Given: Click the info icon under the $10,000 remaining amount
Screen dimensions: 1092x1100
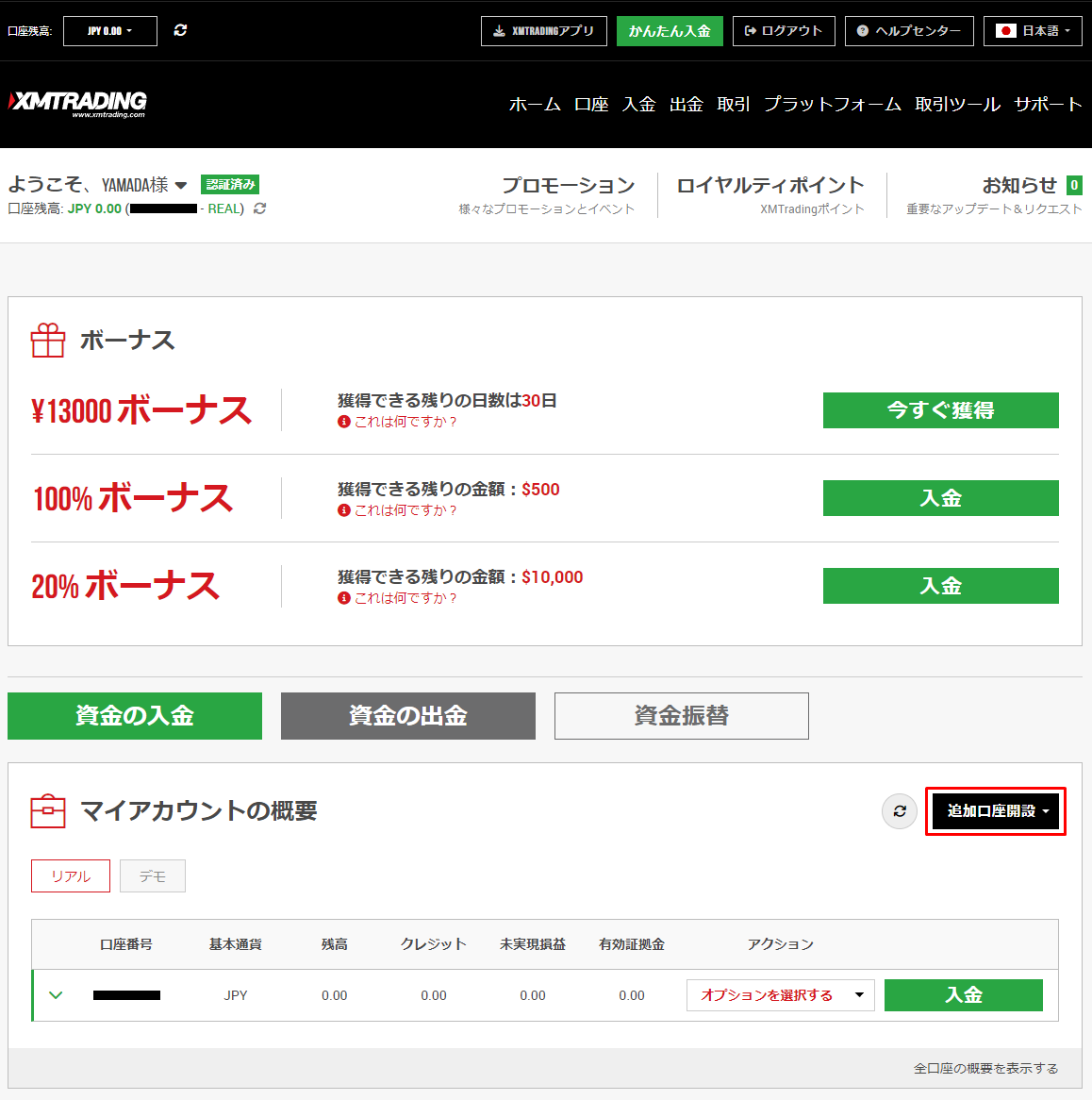Looking at the screenshot, I should coord(343,598).
